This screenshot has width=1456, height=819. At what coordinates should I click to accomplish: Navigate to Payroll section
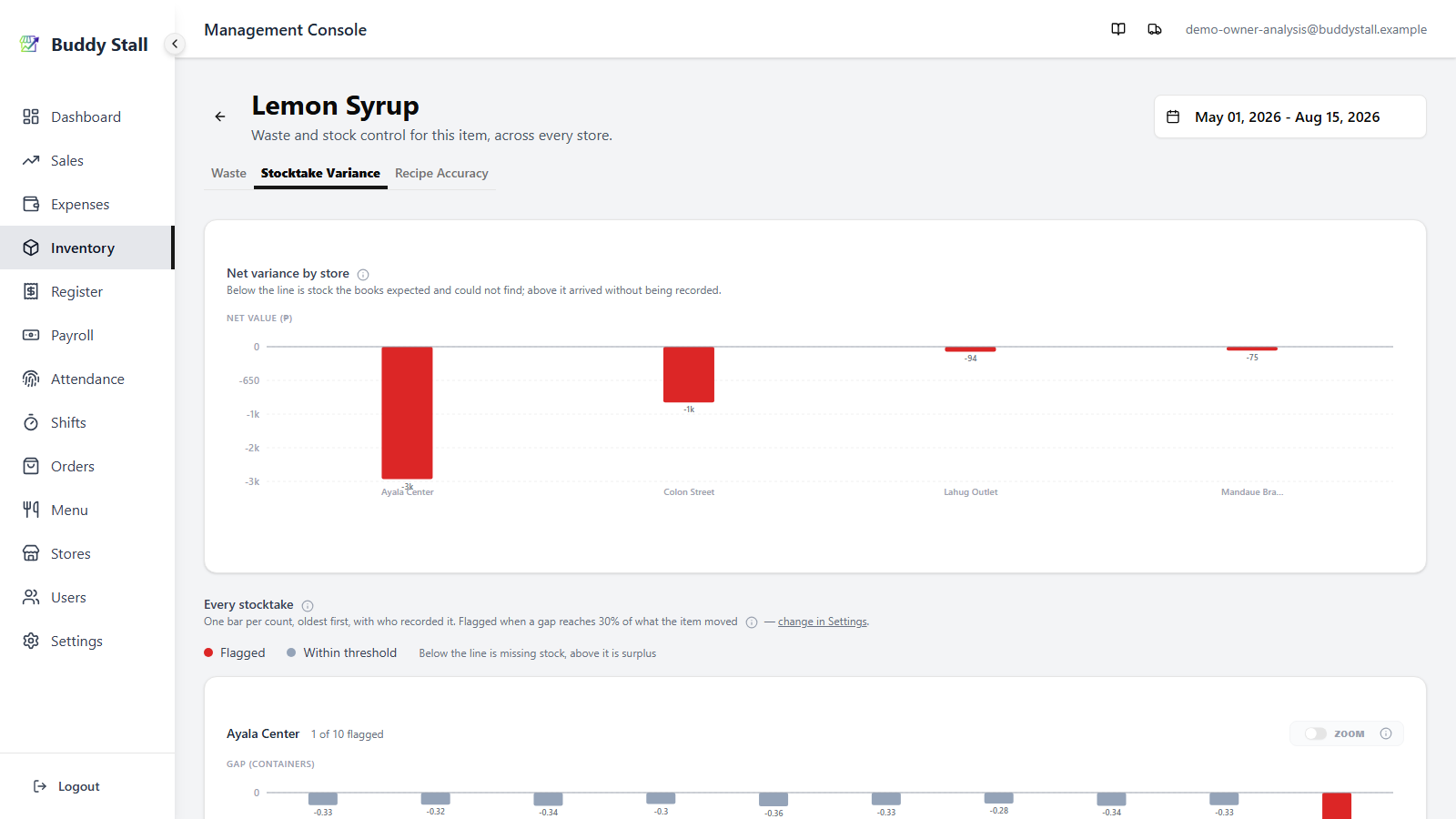tap(86, 335)
